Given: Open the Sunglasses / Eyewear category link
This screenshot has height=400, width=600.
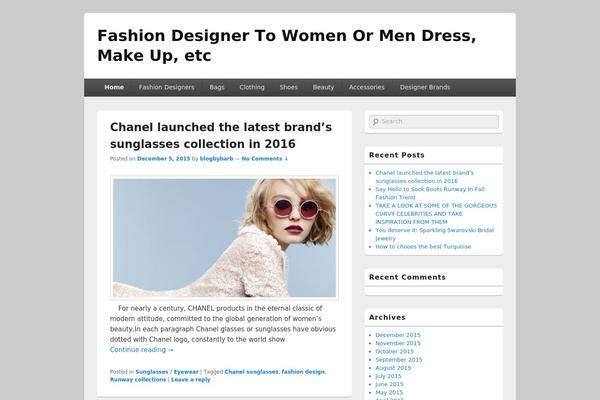Looking at the screenshot, I should [x=167, y=372].
